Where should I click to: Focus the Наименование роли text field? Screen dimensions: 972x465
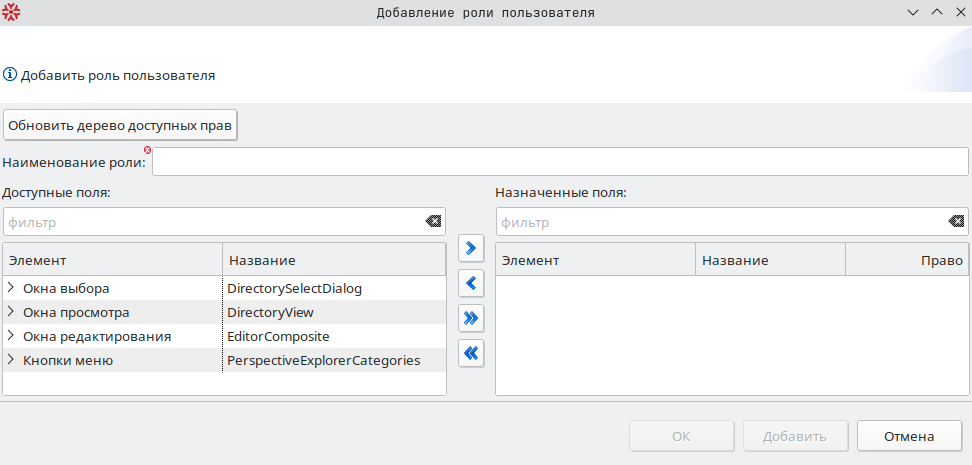[560, 162]
